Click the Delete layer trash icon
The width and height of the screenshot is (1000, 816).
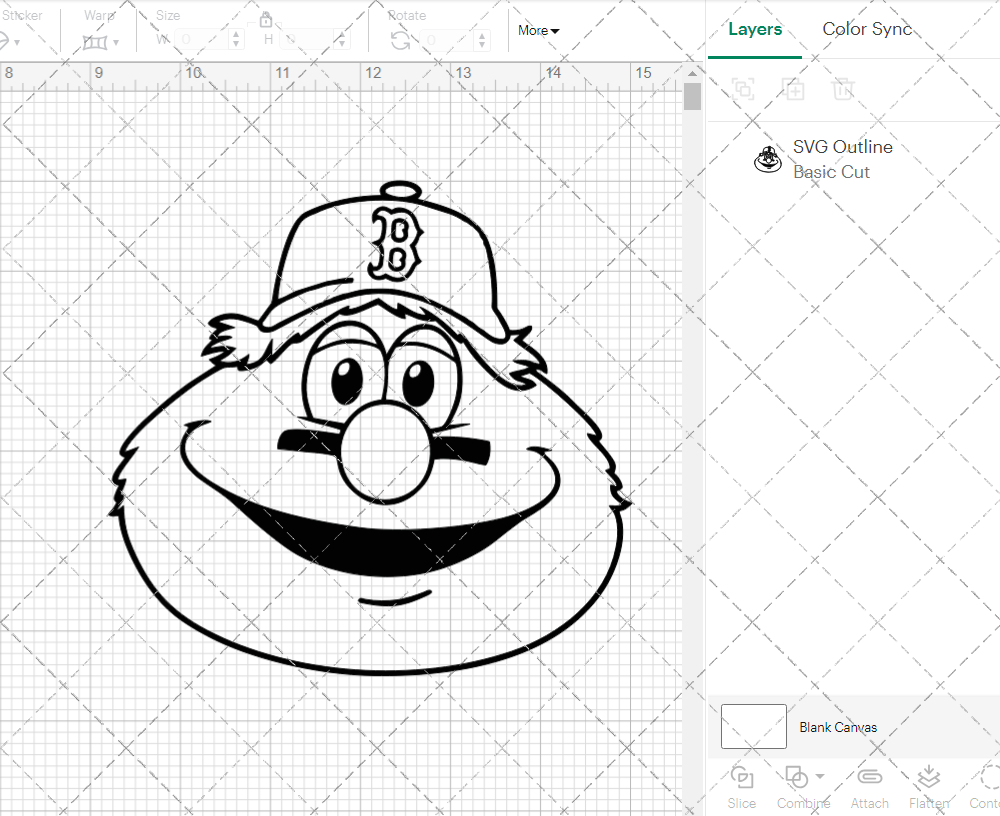844,89
